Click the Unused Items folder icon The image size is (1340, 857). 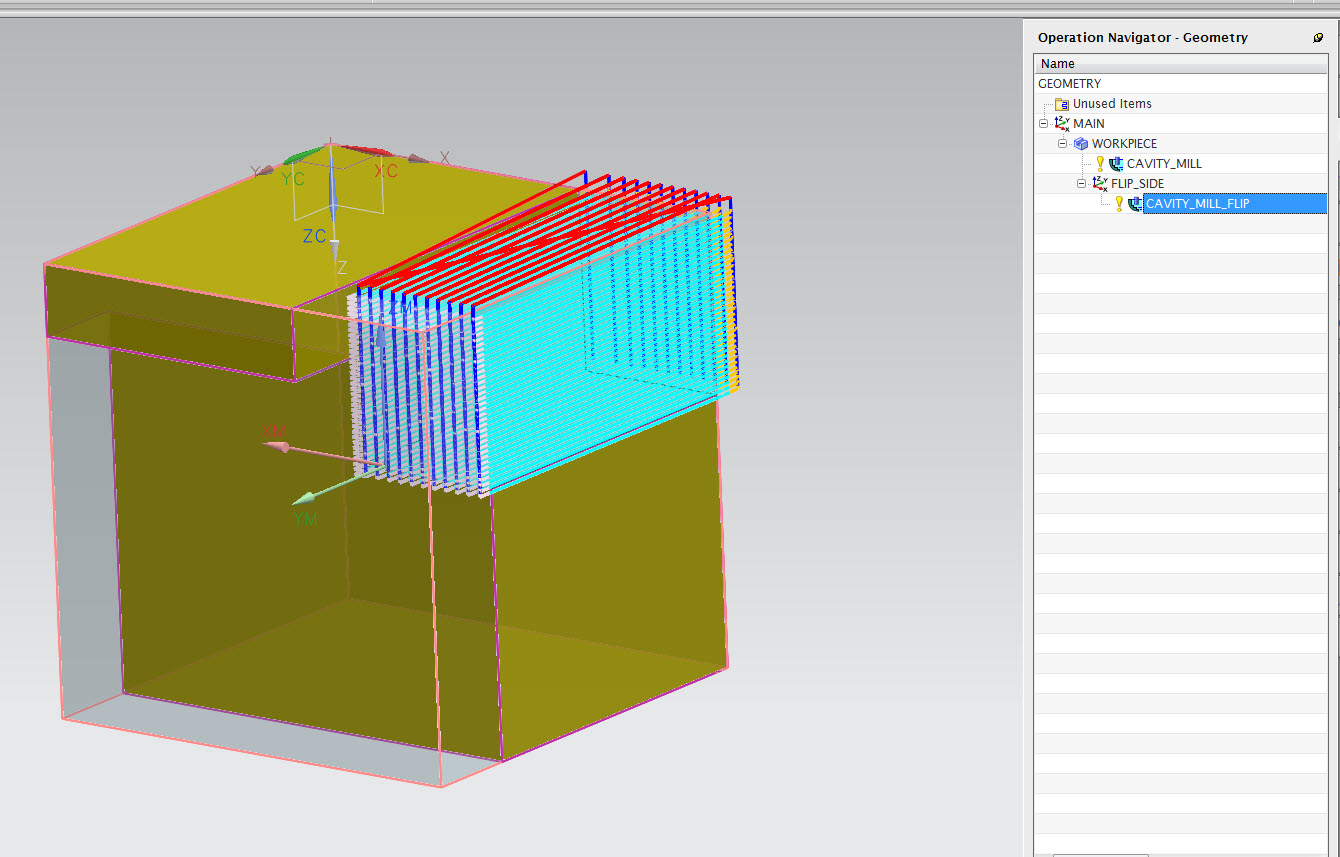pos(1062,104)
